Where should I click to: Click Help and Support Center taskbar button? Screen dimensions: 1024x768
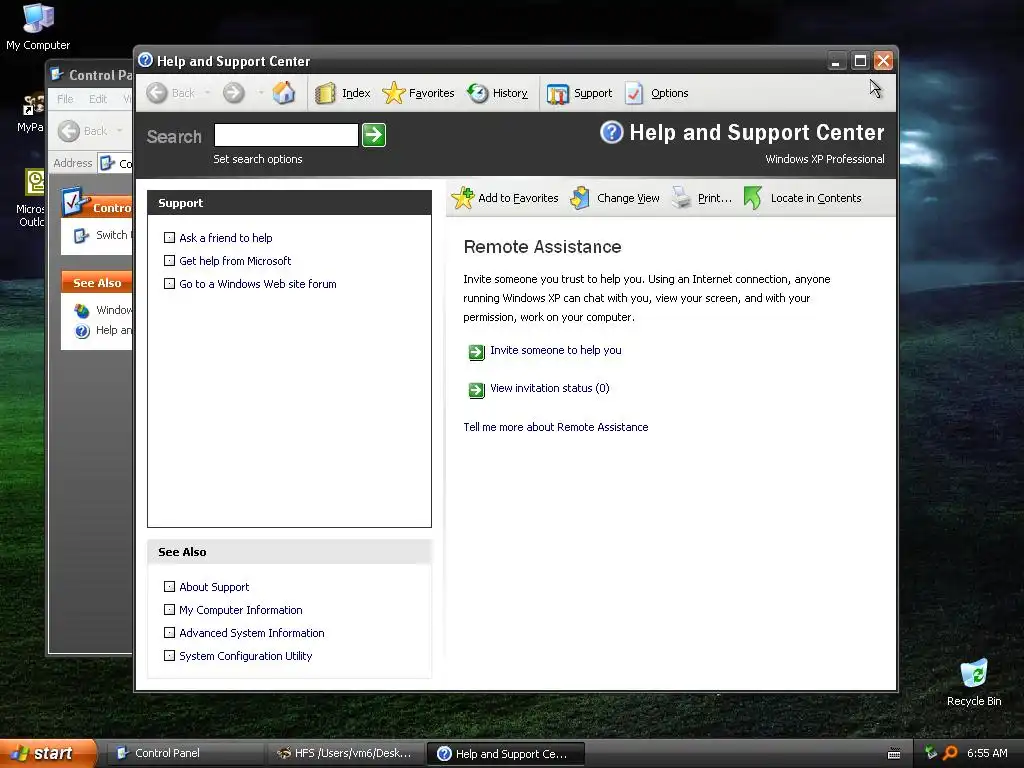pyautogui.click(x=505, y=754)
